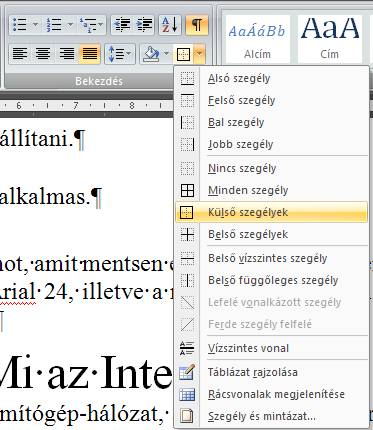Image resolution: width=373 pixels, height=430 pixels.
Task: Choose Belső függőleges szegély
Action: (271, 281)
